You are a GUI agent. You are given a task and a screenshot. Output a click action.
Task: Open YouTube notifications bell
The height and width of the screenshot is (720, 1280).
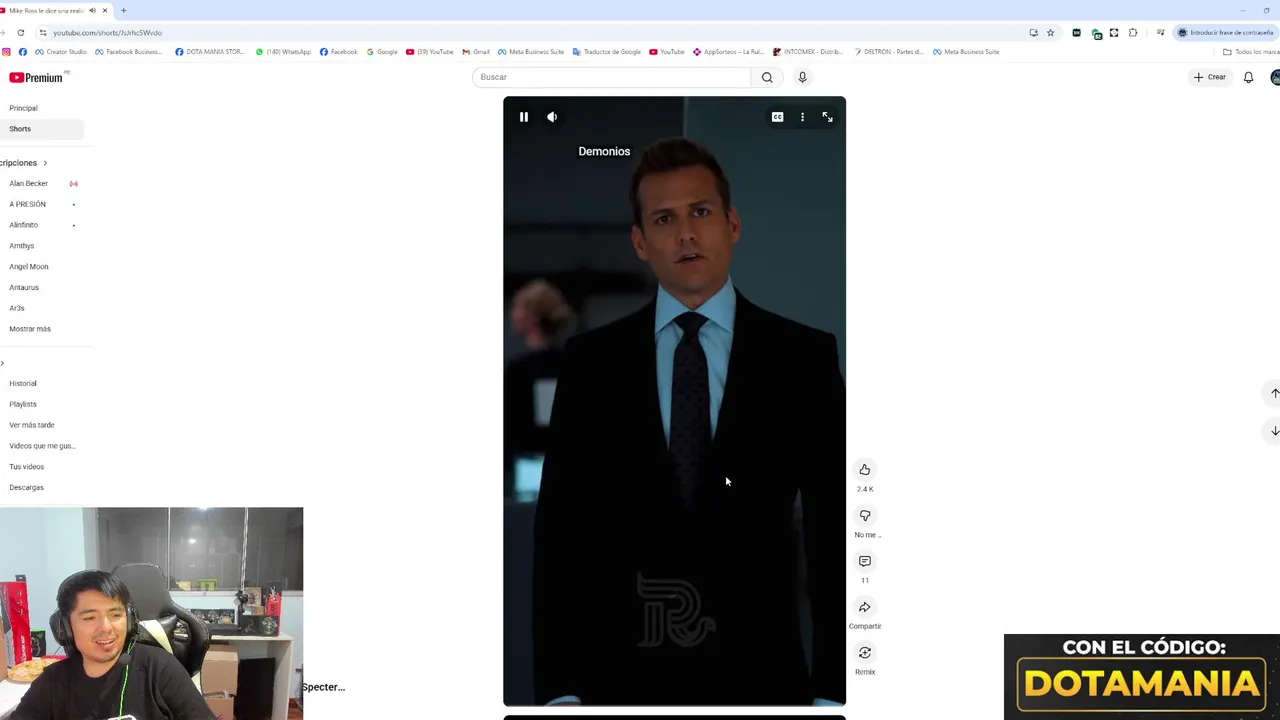pyautogui.click(x=1248, y=77)
